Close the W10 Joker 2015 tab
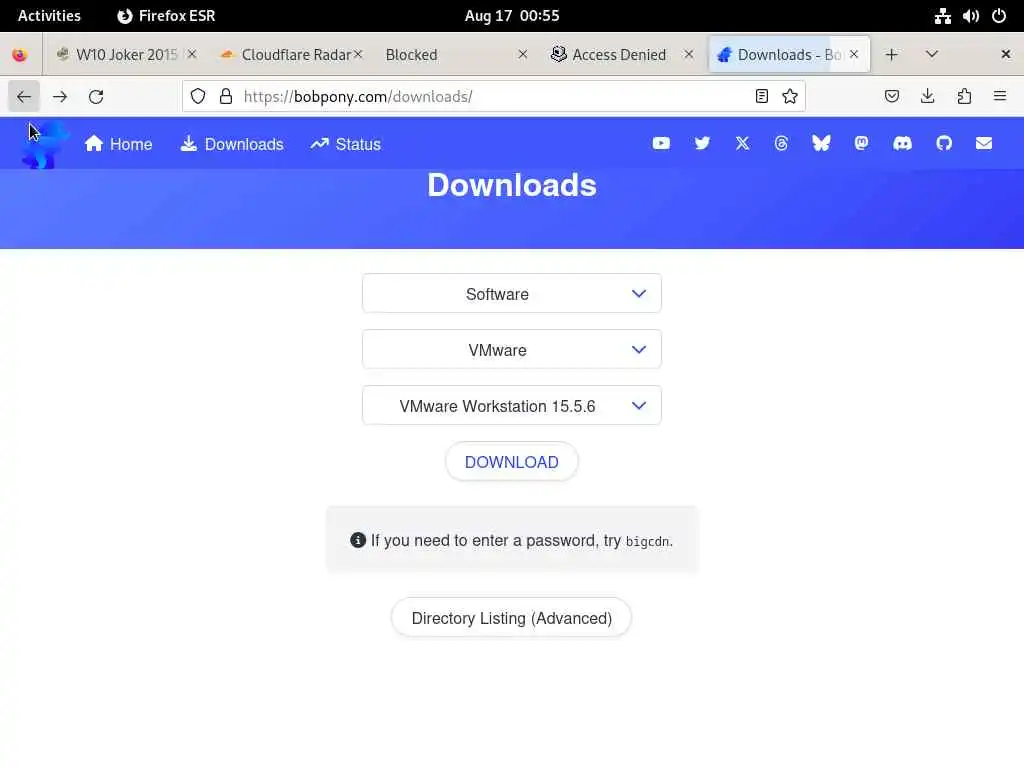 (192, 55)
